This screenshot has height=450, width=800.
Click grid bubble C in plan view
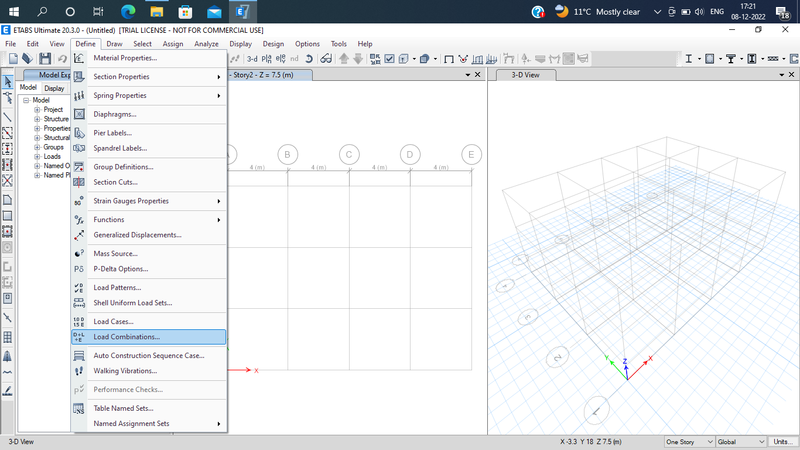[349, 155]
